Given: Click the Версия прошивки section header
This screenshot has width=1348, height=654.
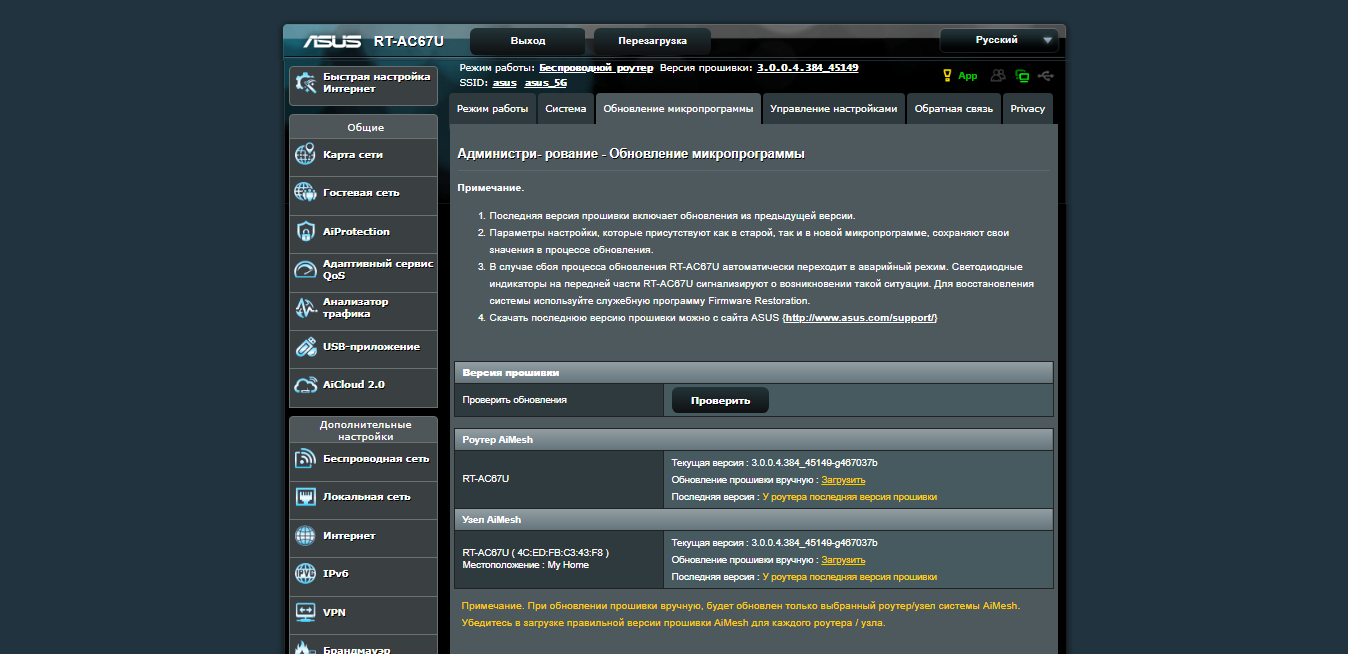Looking at the screenshot, I should click(x=754, y=373).
